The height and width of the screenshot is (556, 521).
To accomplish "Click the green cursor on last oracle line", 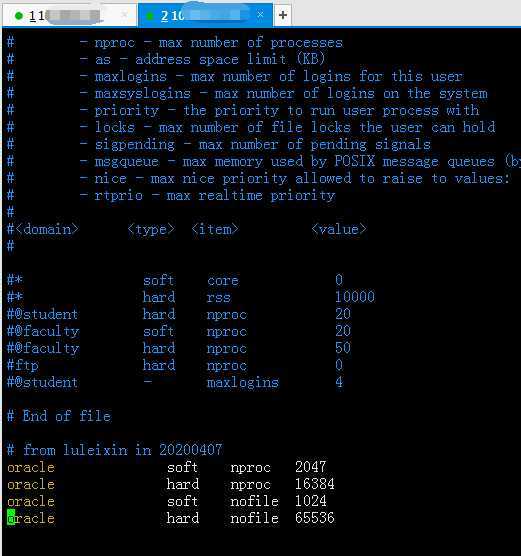I will pos(11,518).
